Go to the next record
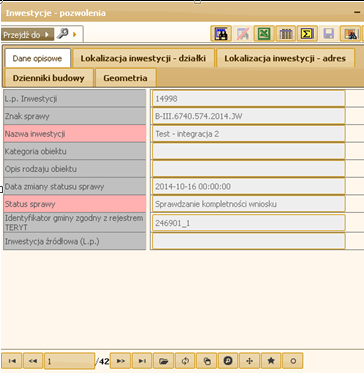The height and width of the screenshot is (373, 364). [120, 361]
